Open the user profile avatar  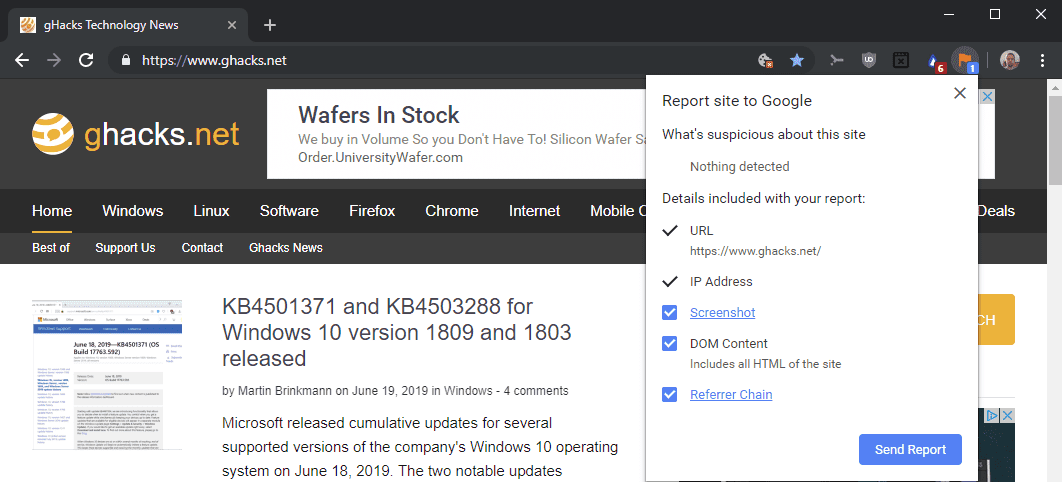click(x=1009, y=60)
